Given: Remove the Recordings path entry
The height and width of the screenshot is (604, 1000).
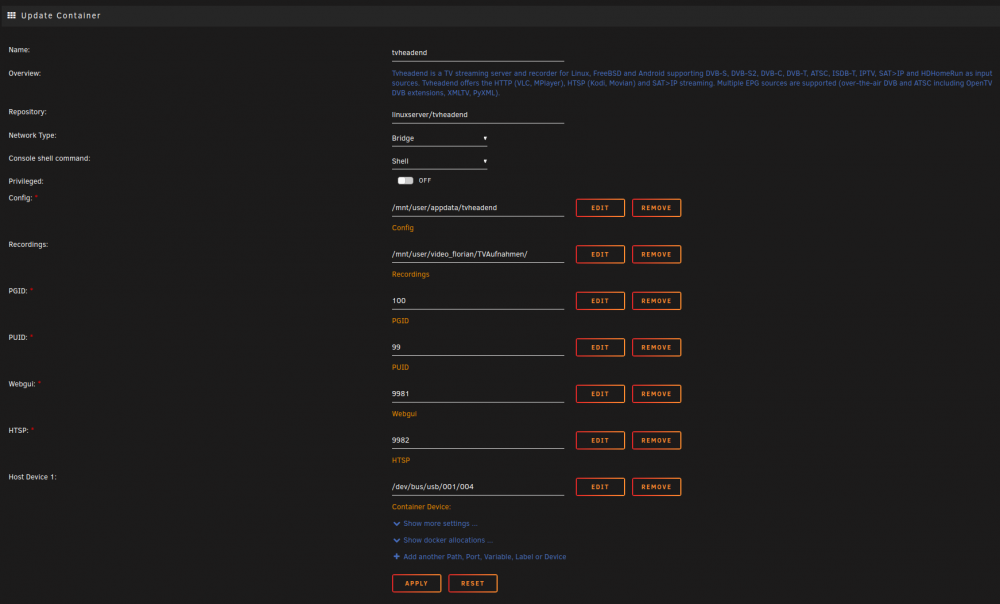Looking at the screenshot, I should (x=656, y=254).
